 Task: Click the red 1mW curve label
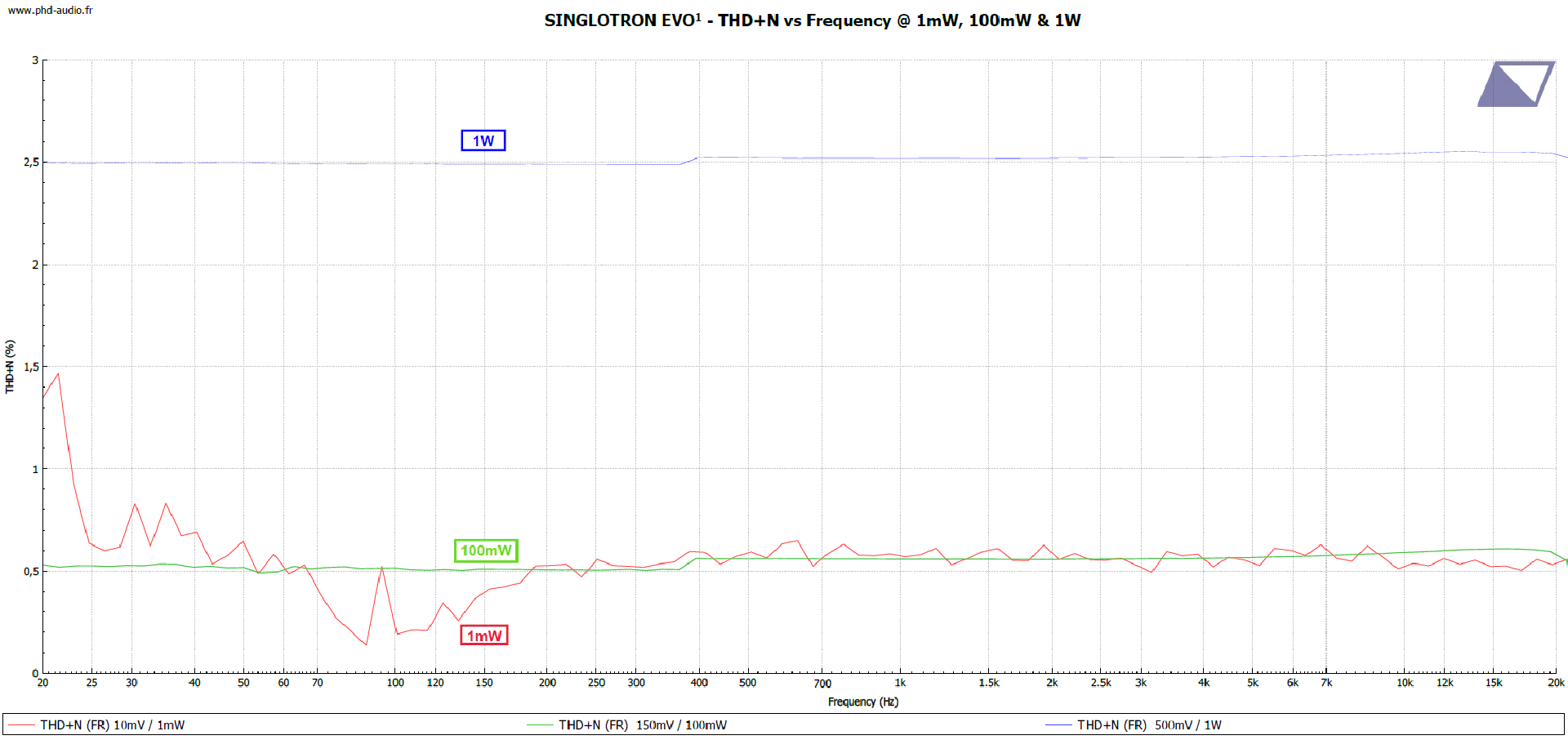484,635
